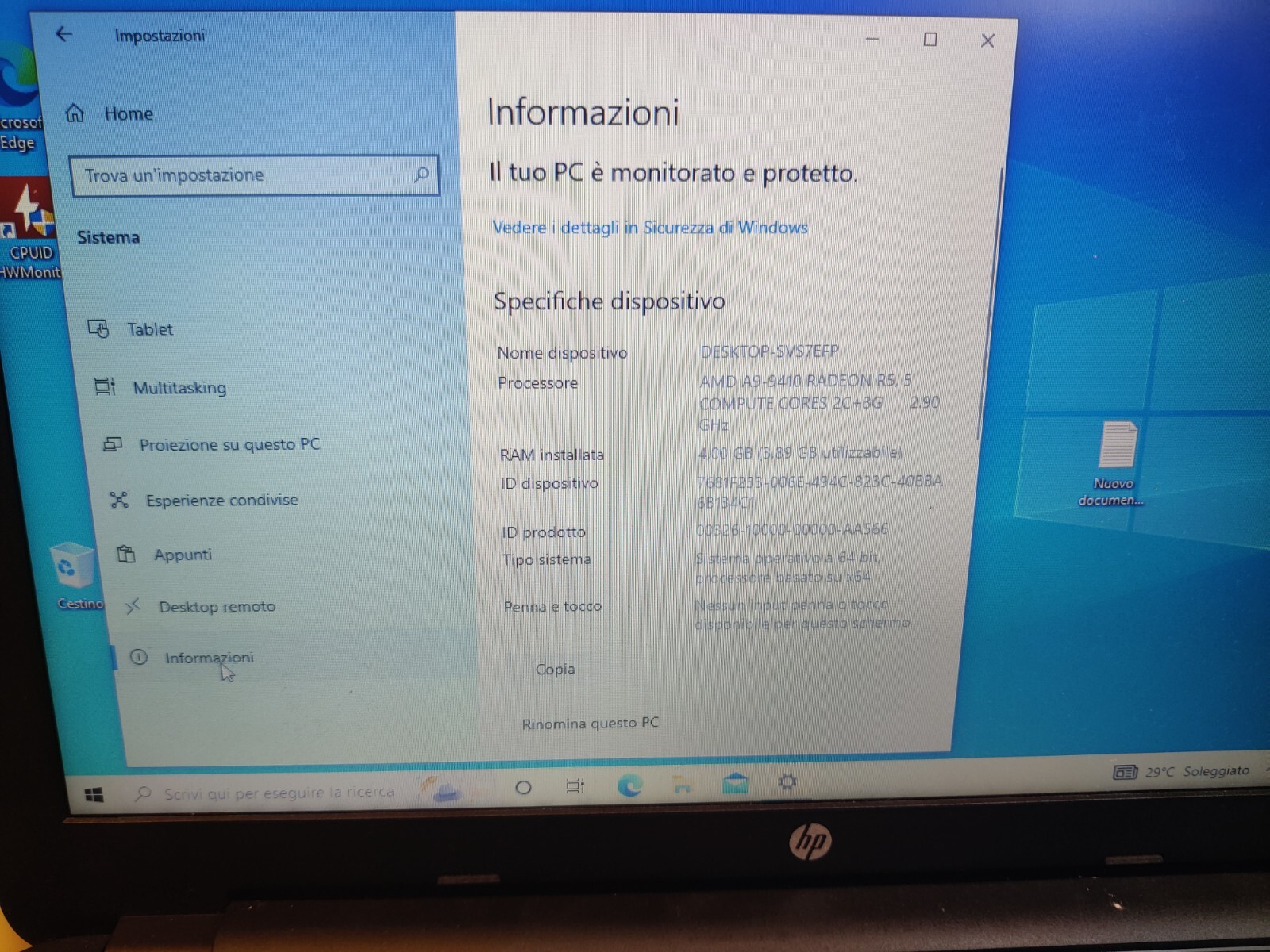Select 'Desktop remoto' in the sidebar

[x=199, y=607]
